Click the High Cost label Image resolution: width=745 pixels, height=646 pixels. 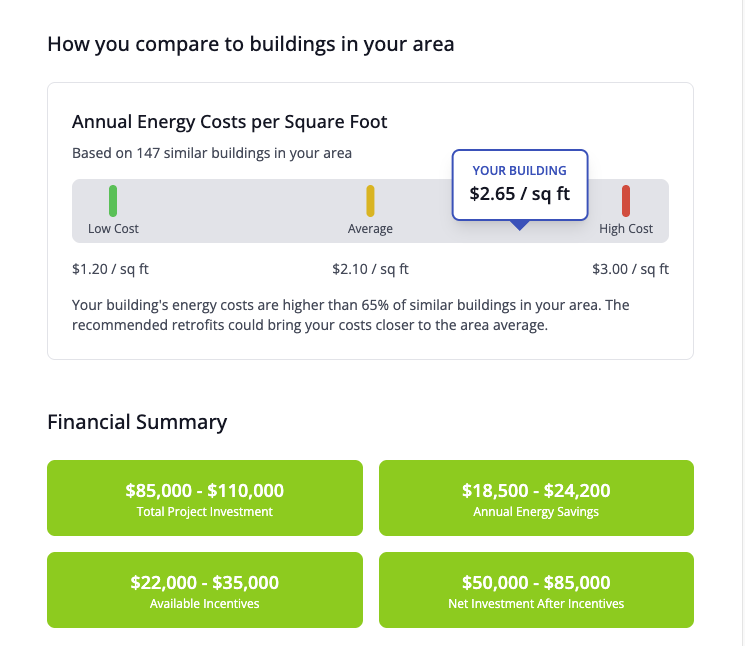pyautogui.click(x=626, y=229)
